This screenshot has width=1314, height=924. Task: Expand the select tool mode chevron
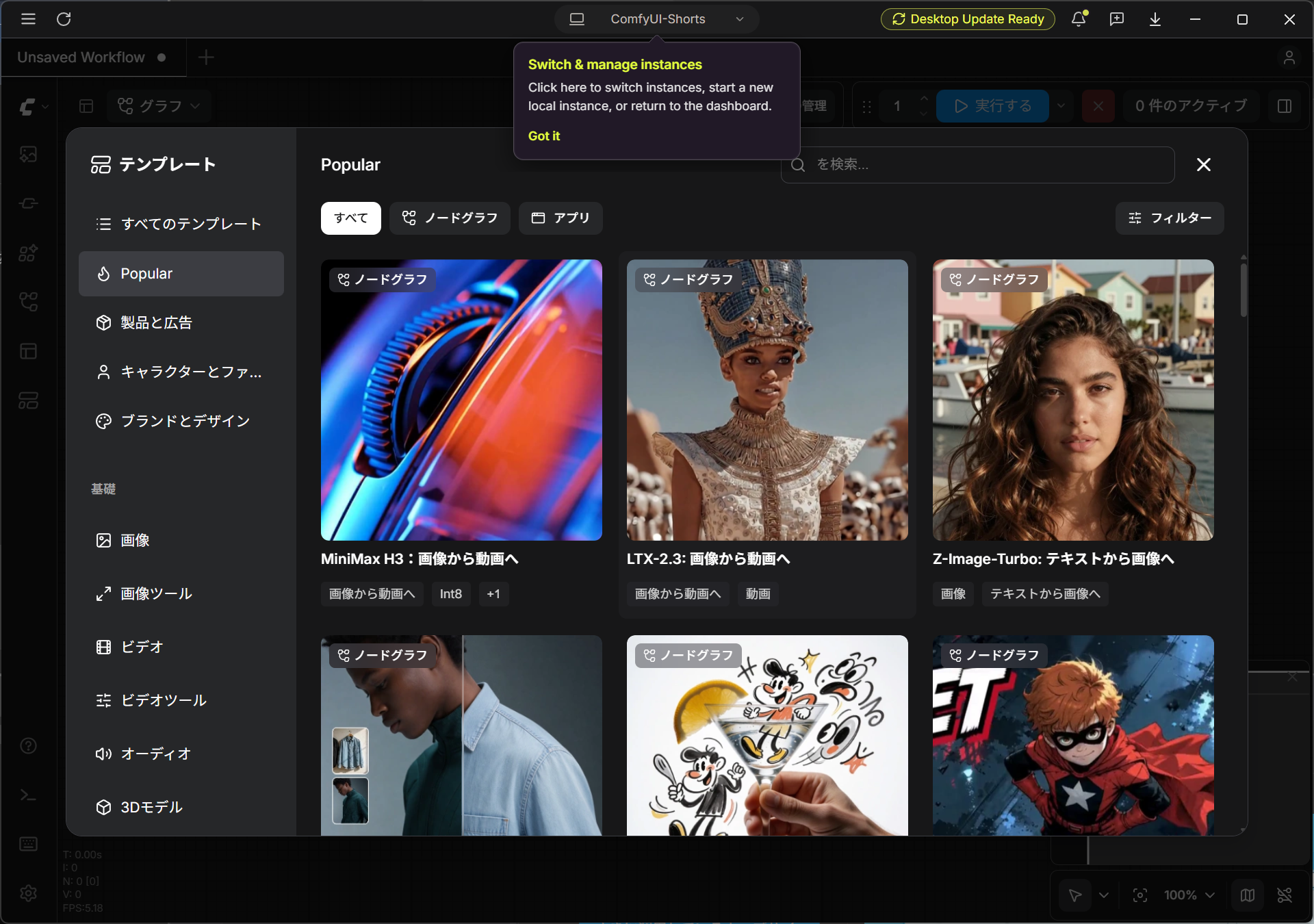pos(1104,895)
